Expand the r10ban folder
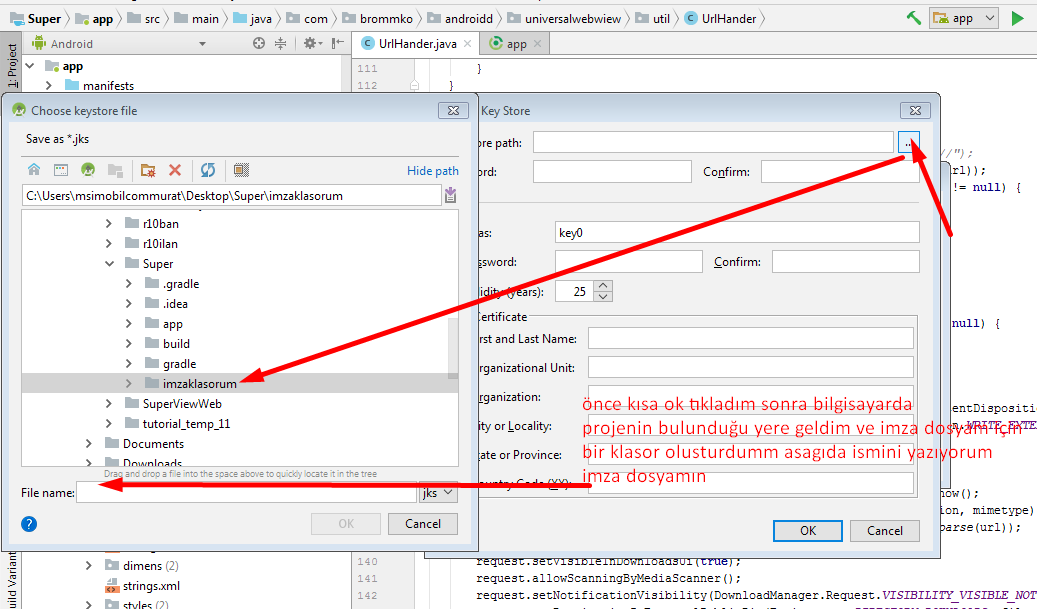Screen dimensions: 1037x609 pos(108,223)
